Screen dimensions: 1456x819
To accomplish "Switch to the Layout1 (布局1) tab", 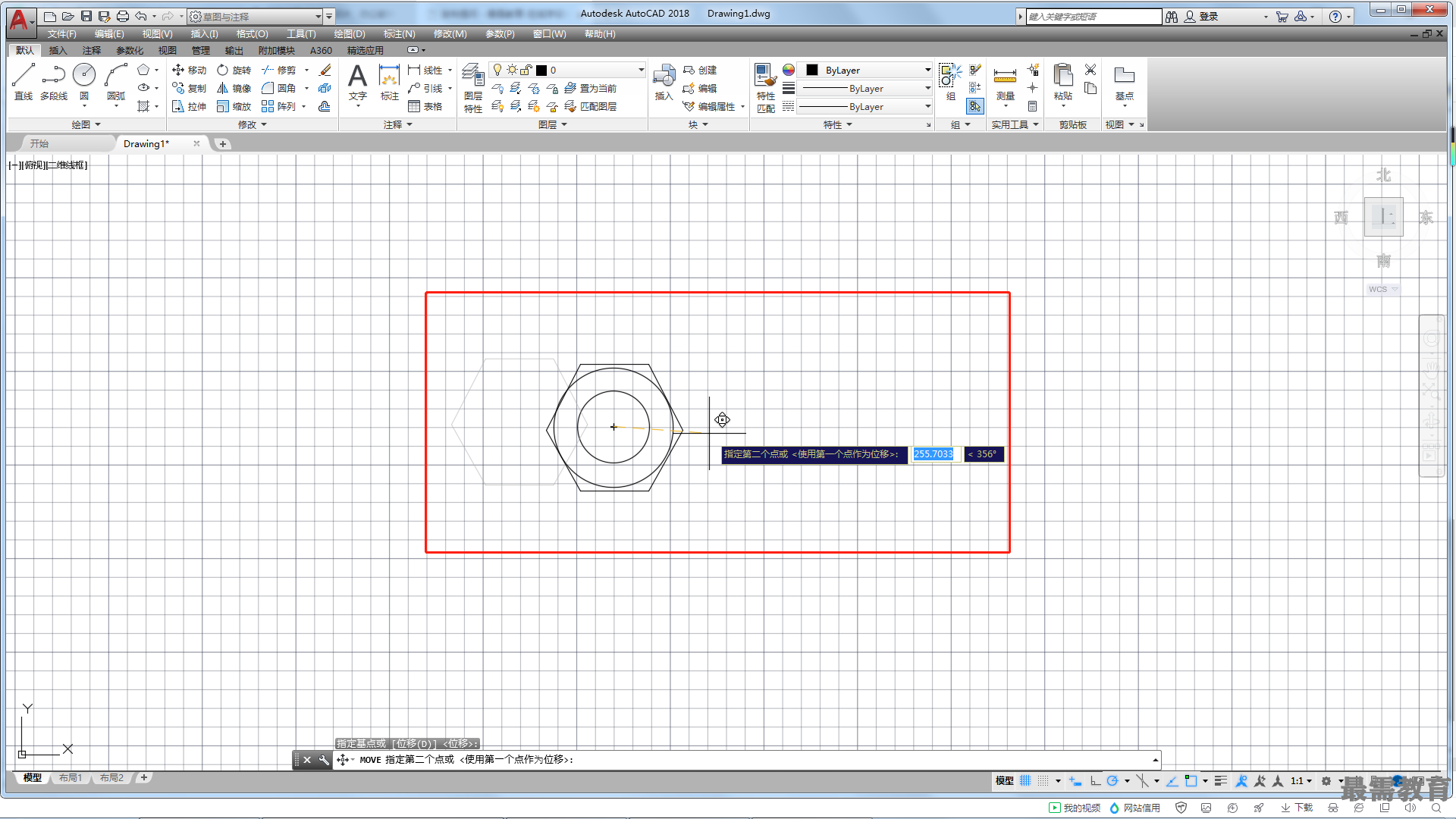I will point(71,778).
